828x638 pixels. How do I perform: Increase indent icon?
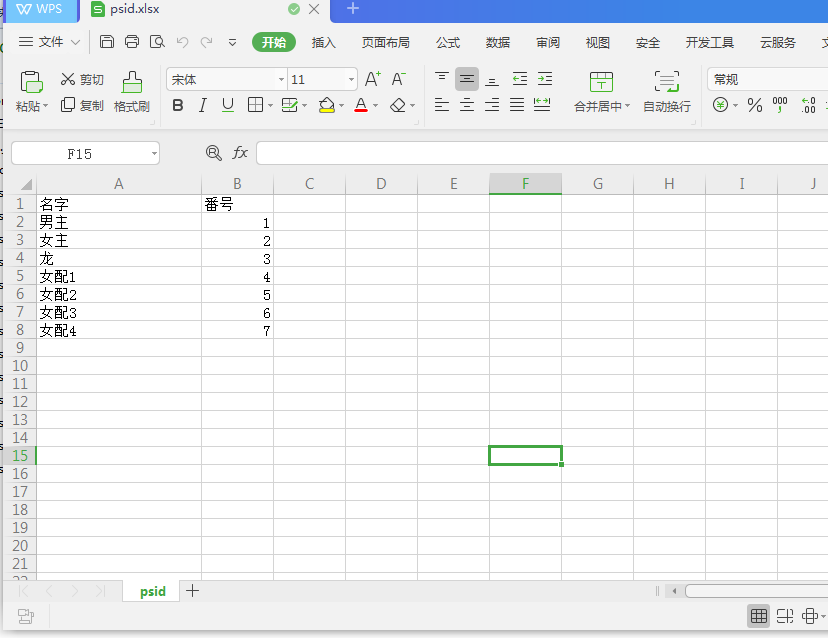(x=545, y=79)
